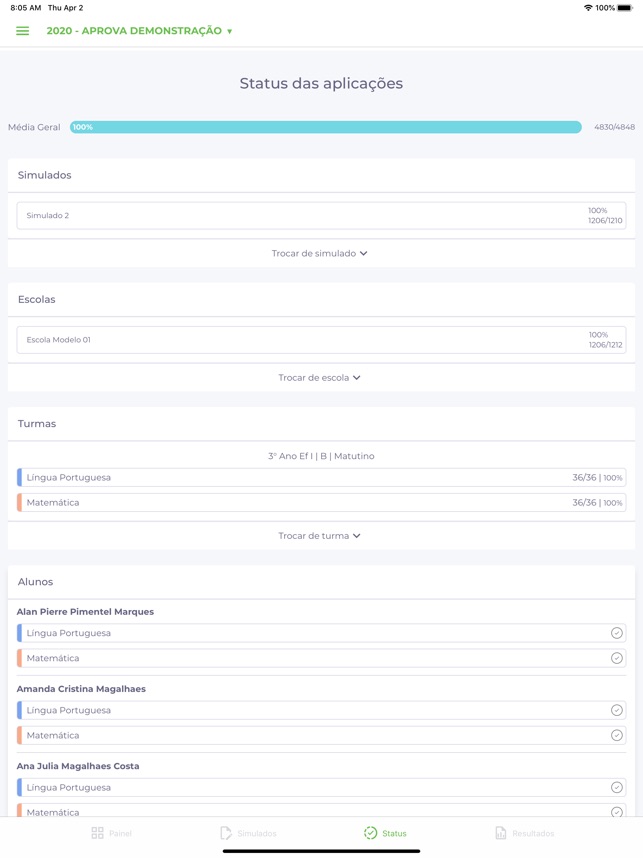
Task: Tap the Wi-Fi status icon
Action: tap(588, 8)
